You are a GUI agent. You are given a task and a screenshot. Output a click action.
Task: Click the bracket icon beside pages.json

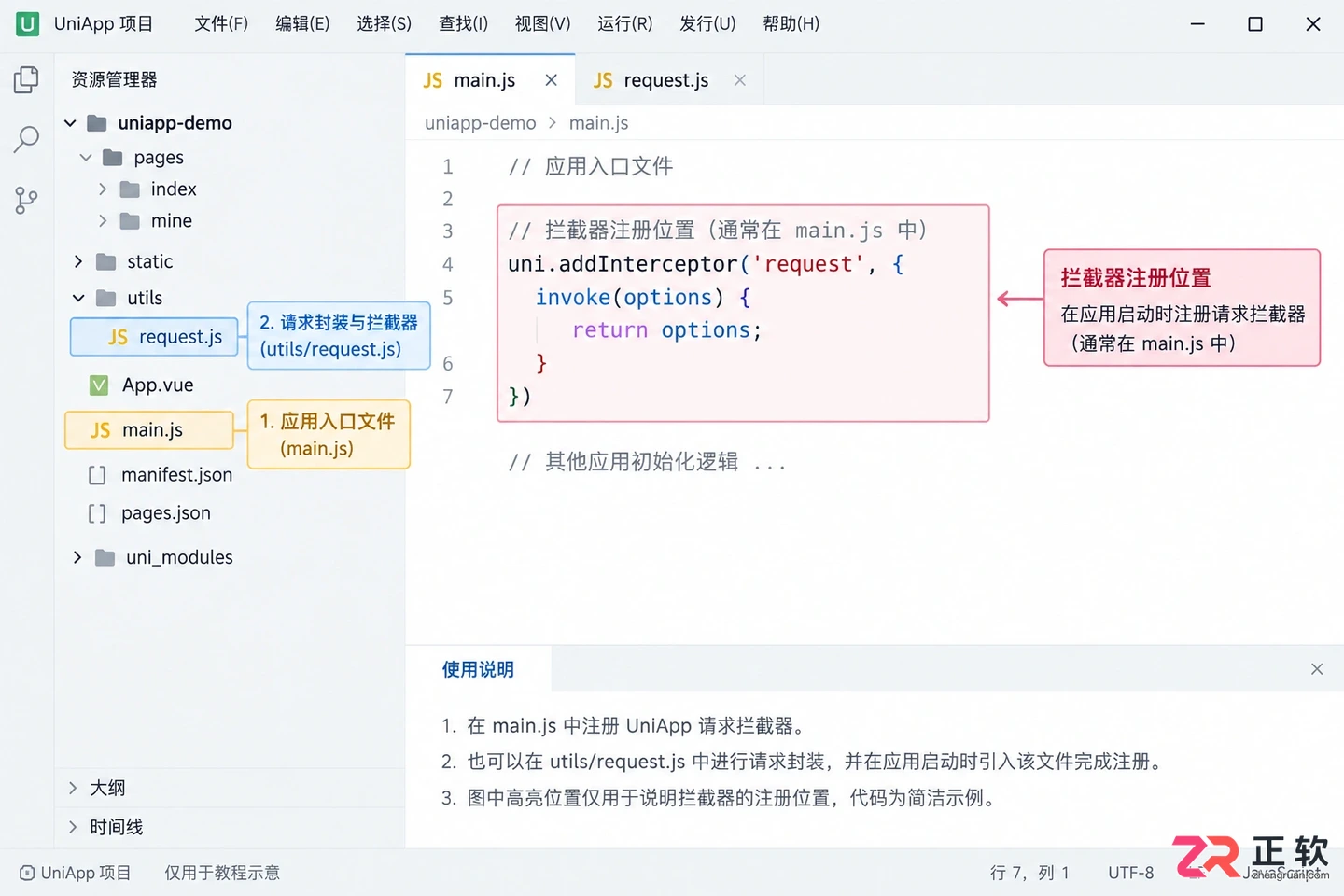96,513
